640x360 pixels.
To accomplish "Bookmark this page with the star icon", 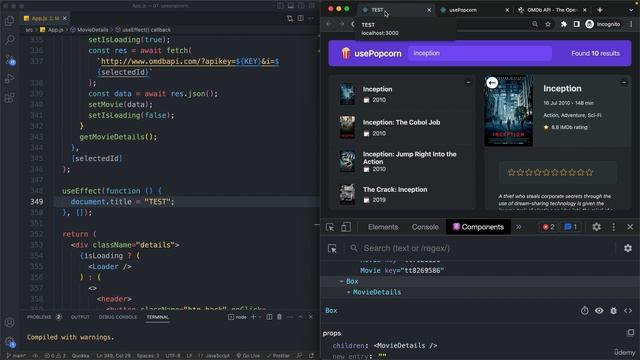I will 548,24.
